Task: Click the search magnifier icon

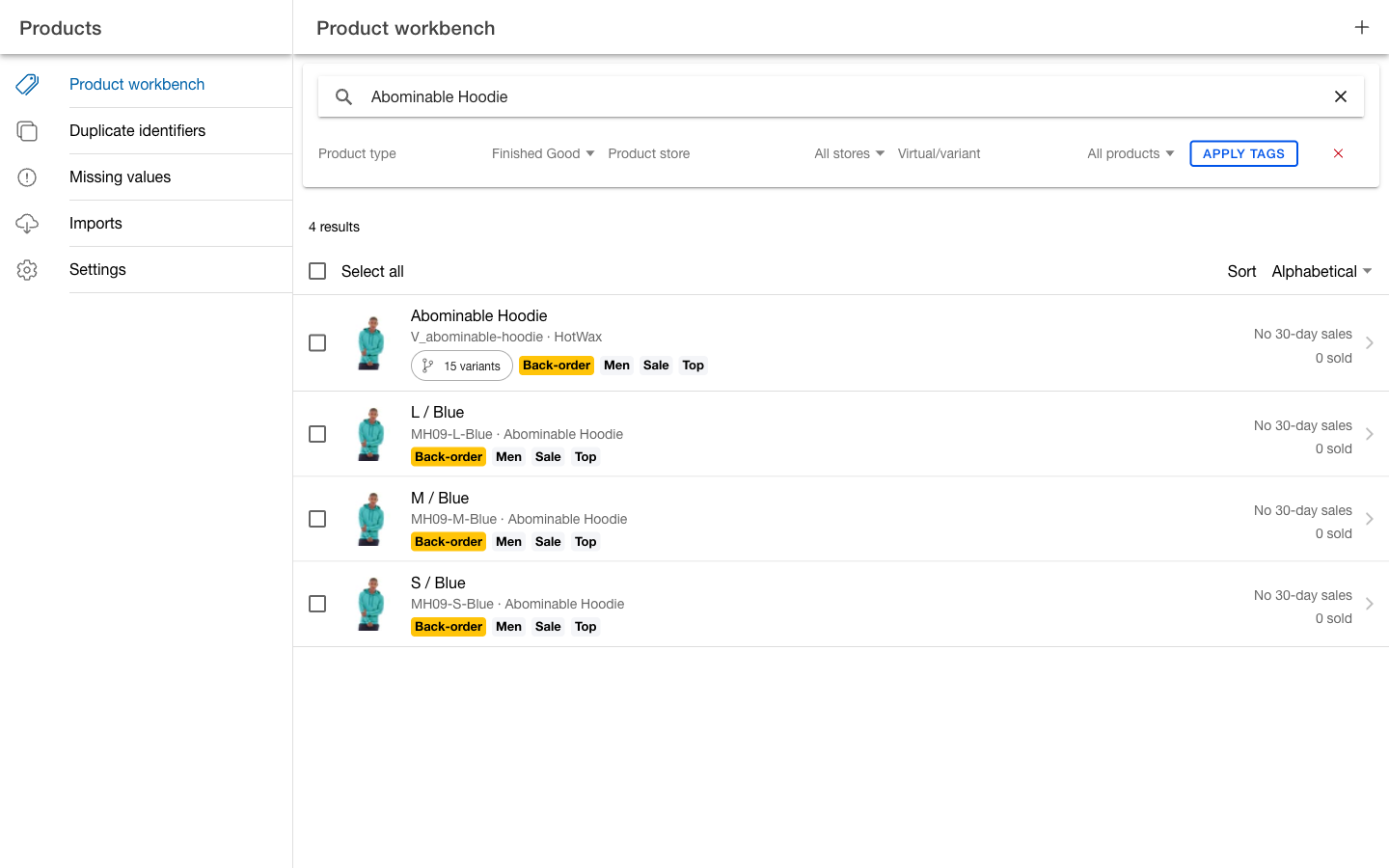Action: tap(343, 96)
